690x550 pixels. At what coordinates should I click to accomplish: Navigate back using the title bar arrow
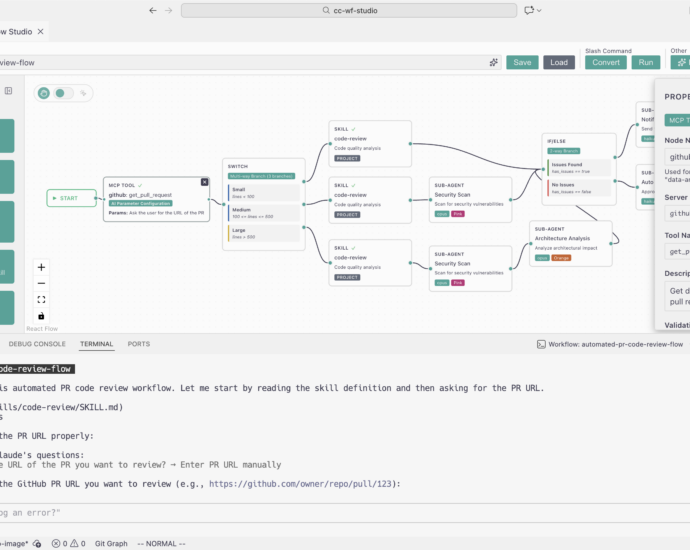pyautogui.click(x=153, y=10)
